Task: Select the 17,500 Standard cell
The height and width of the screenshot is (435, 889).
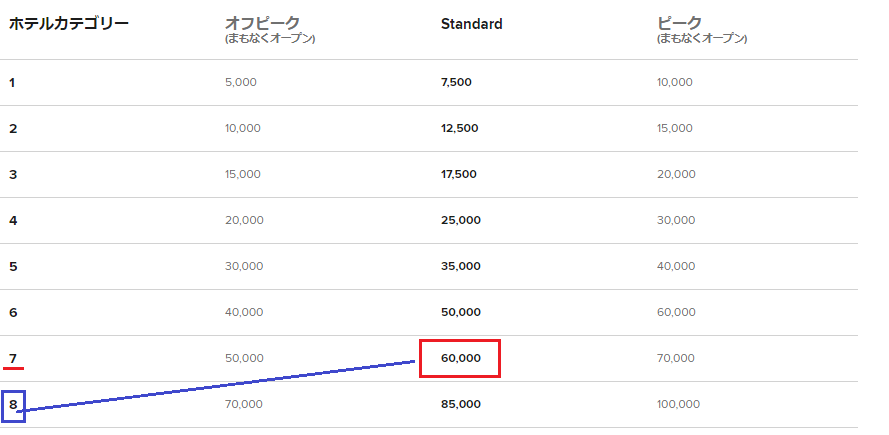Action: click(x=459, y=175)
